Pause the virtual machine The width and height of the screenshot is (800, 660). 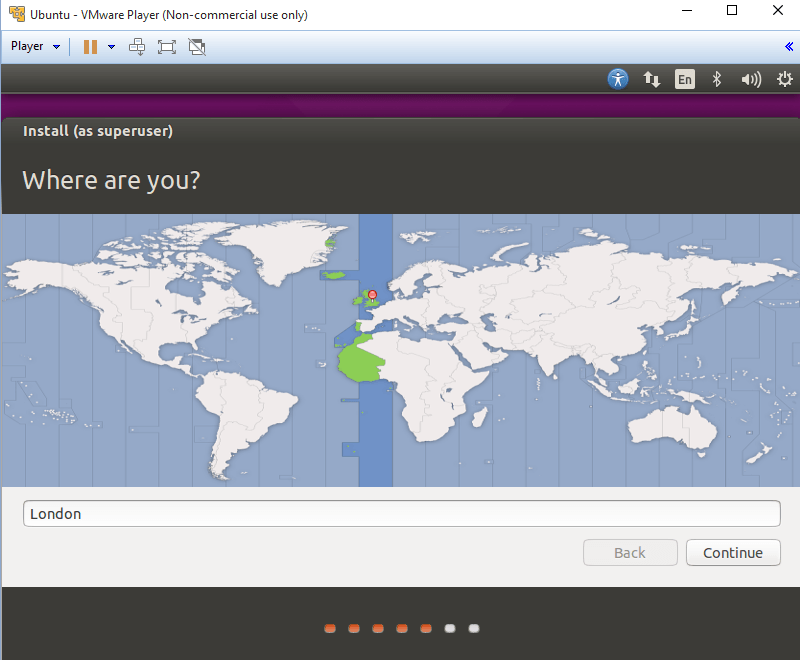tap(90, 46)
